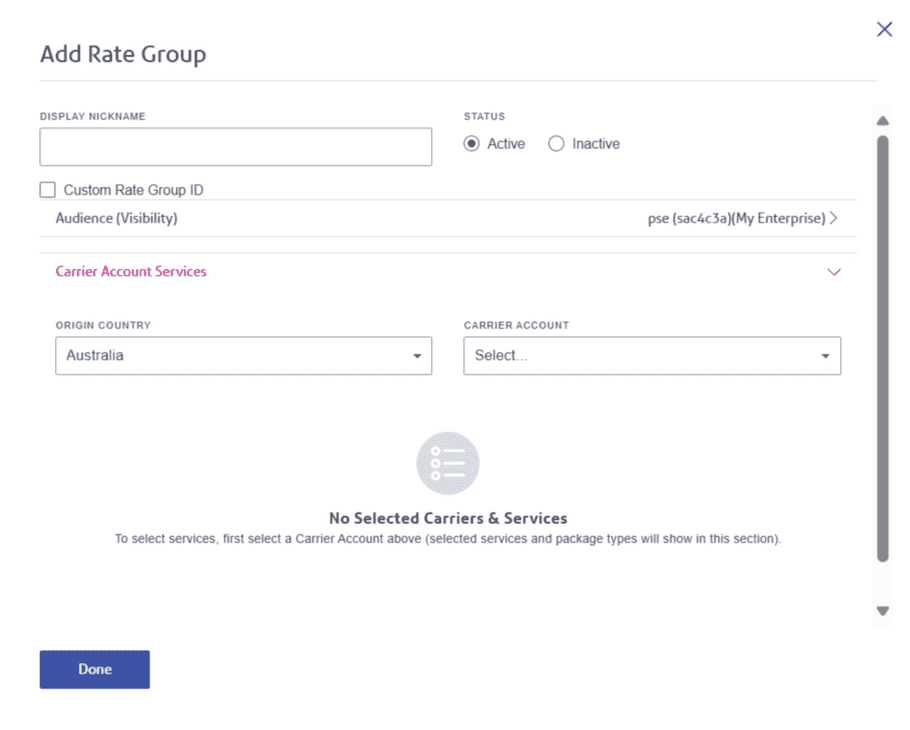The image size is (910, 730).
Task: Click the scrollbar down arrow
Action: (x=882, y=610)
